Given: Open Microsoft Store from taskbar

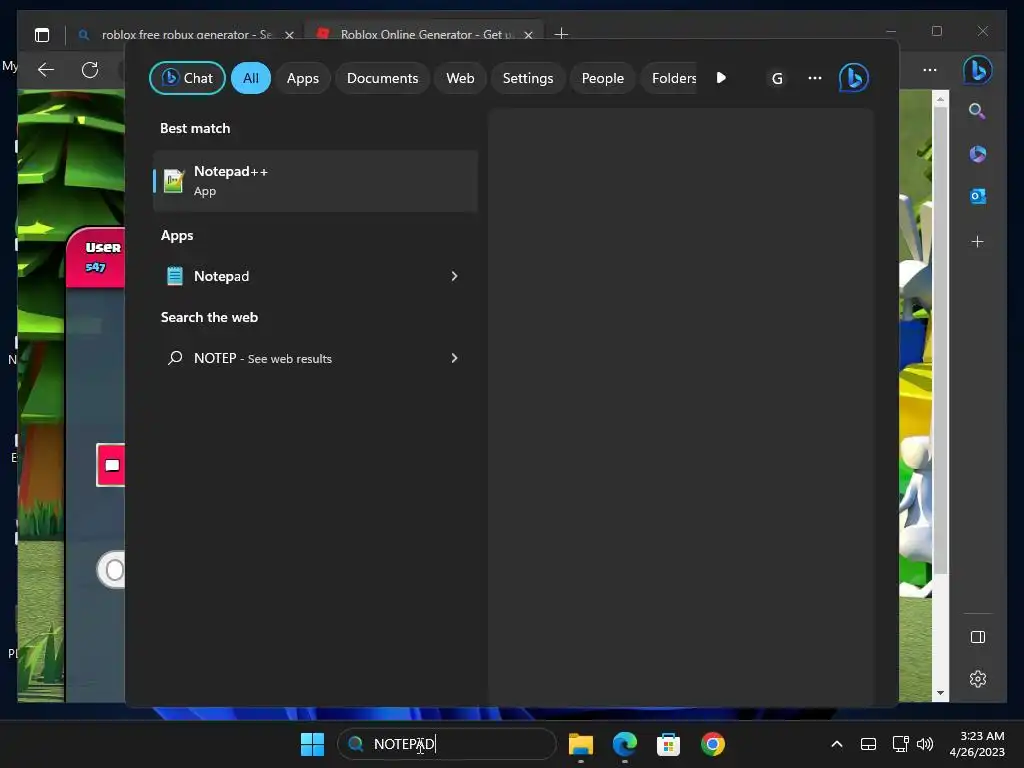Looking at the screenshot, I should pos(668,744).
